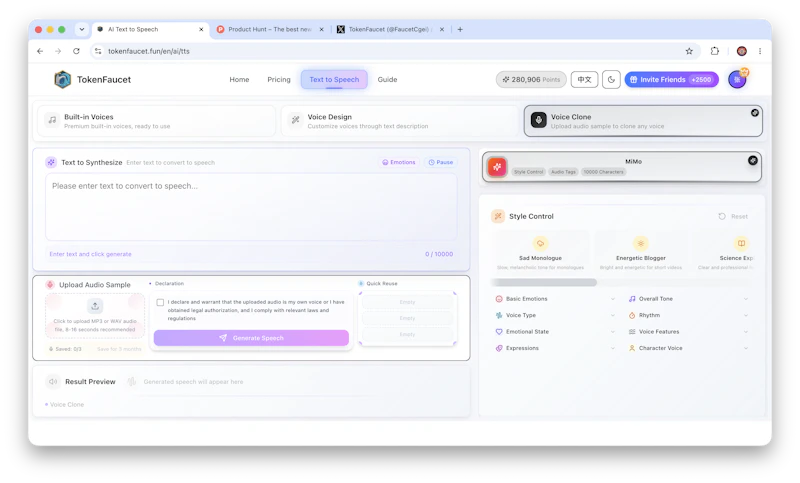The image size is (800, 483).
Task: Open the user avatar profile menu
Action: pos(737,80)
